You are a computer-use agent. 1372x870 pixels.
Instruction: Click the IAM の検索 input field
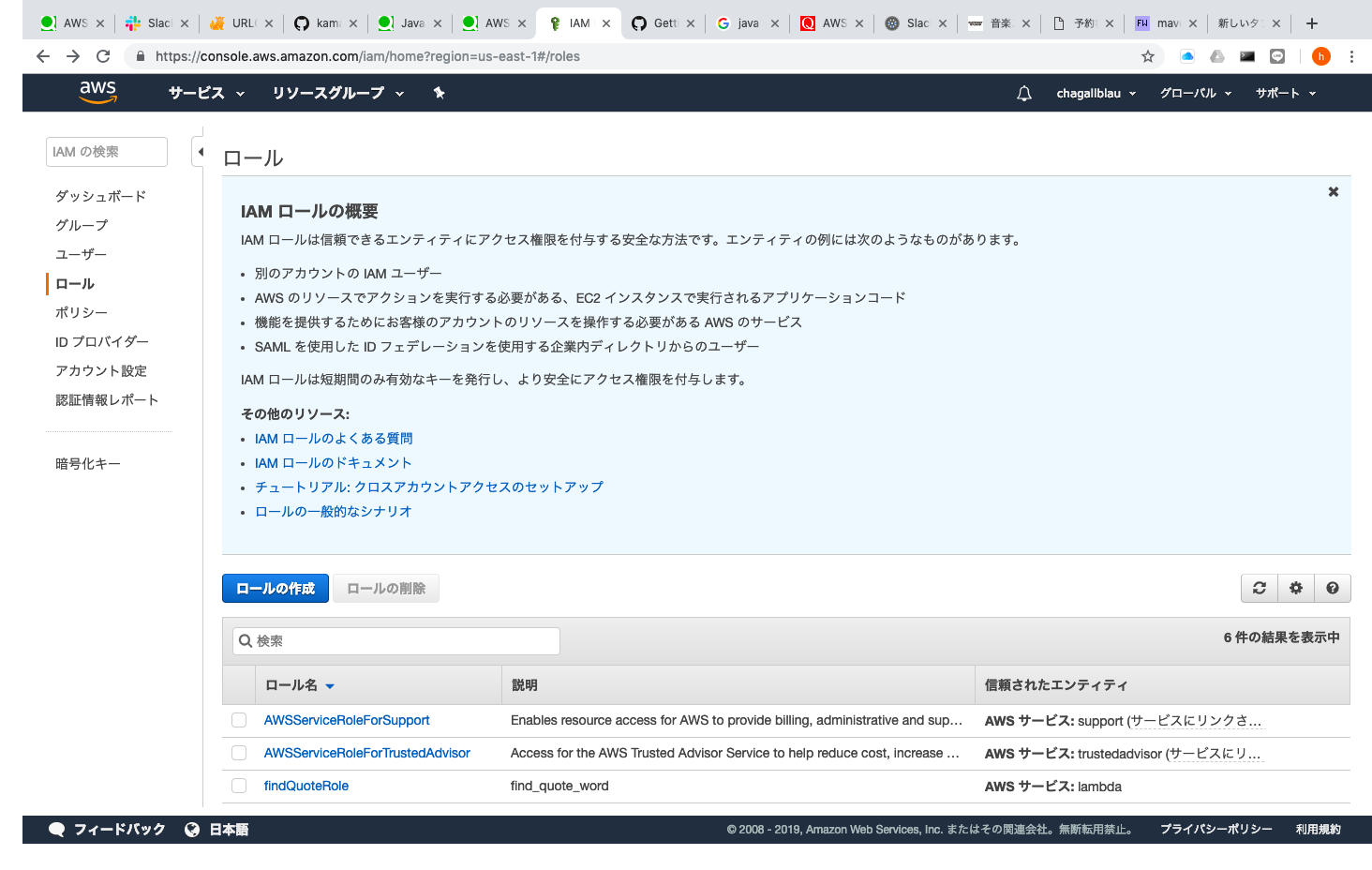[107, 152]
